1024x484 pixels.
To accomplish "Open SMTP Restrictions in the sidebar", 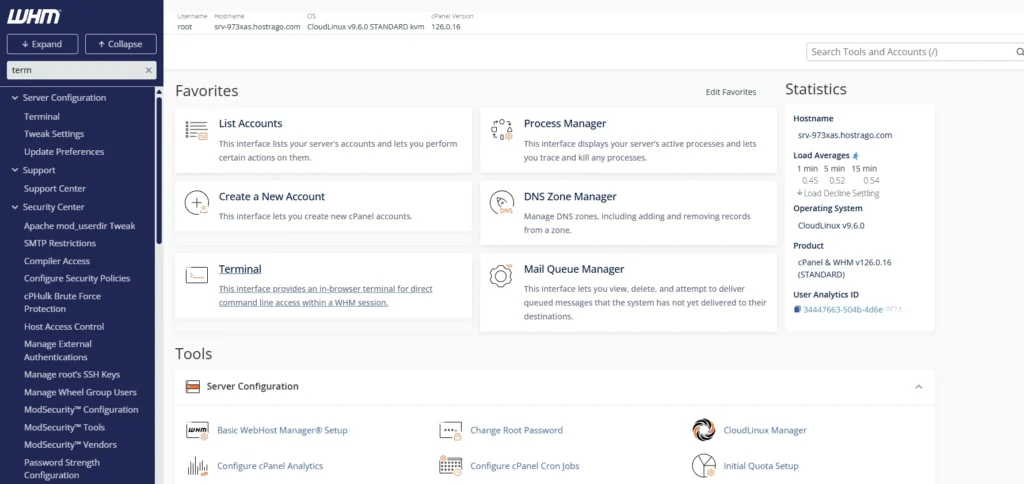I will tap(60, 243).
